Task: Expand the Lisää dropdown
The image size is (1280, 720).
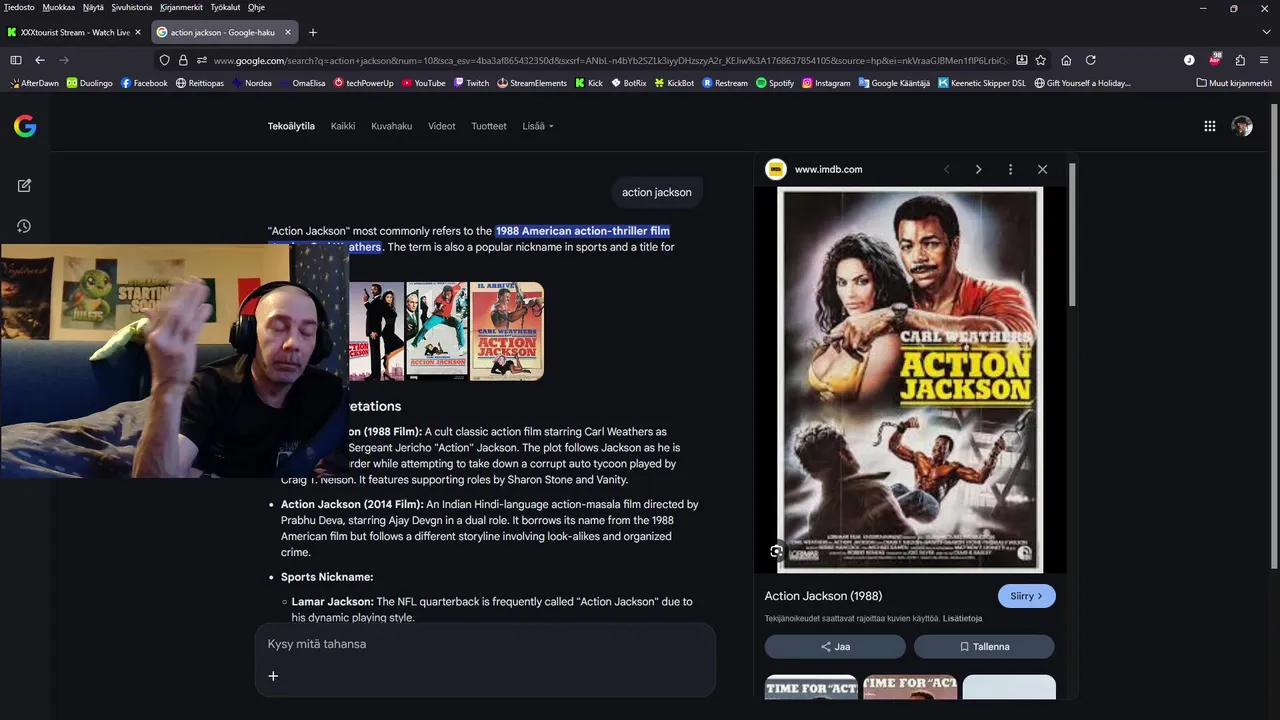Action: click(538, 126)
